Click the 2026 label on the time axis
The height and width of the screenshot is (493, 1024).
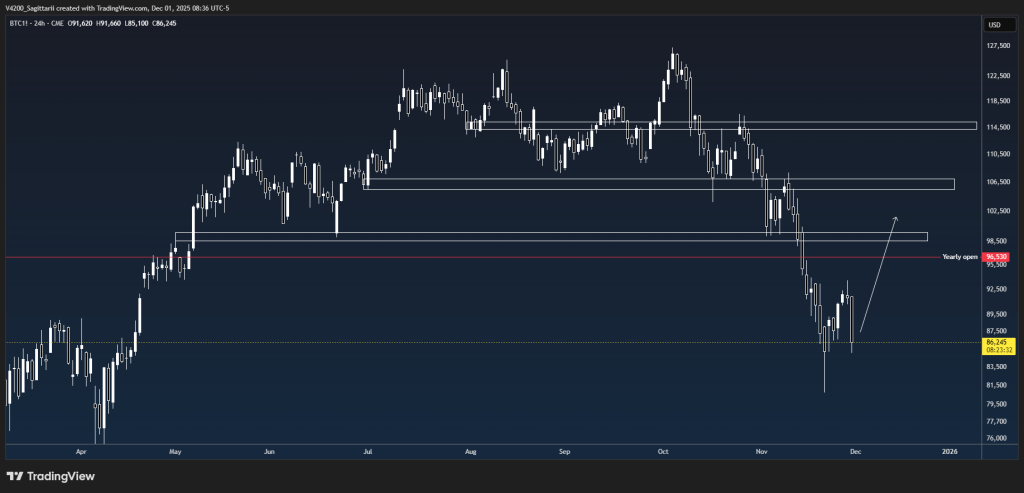pyautogui.click(x=949, y=452)
